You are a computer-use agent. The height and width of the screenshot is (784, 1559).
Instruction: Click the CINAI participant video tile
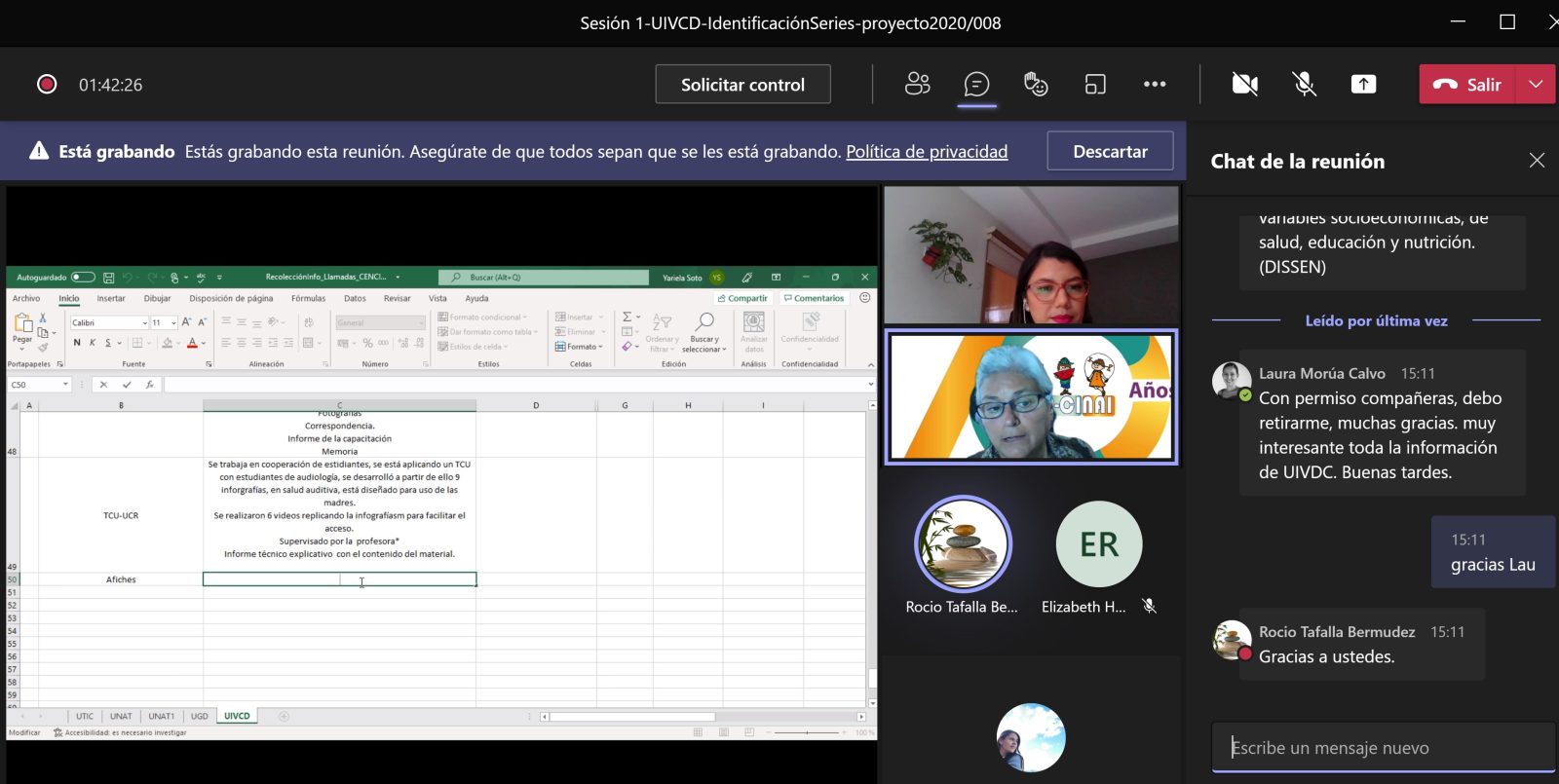tap(1031, 396)
